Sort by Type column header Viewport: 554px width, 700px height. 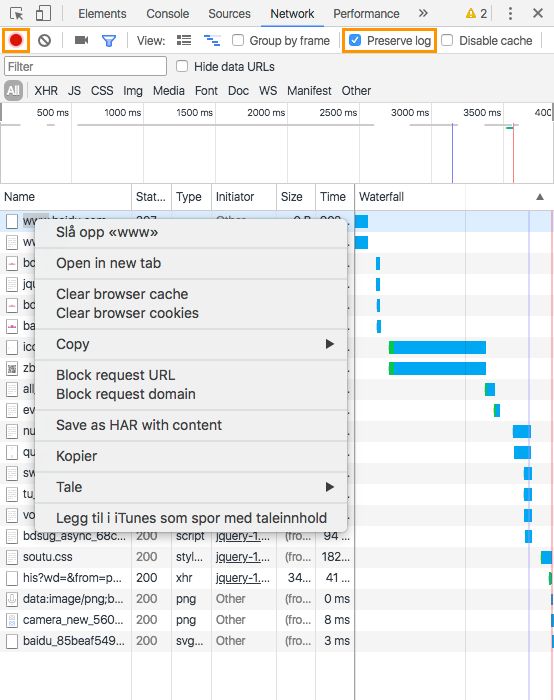click(192, 197)
